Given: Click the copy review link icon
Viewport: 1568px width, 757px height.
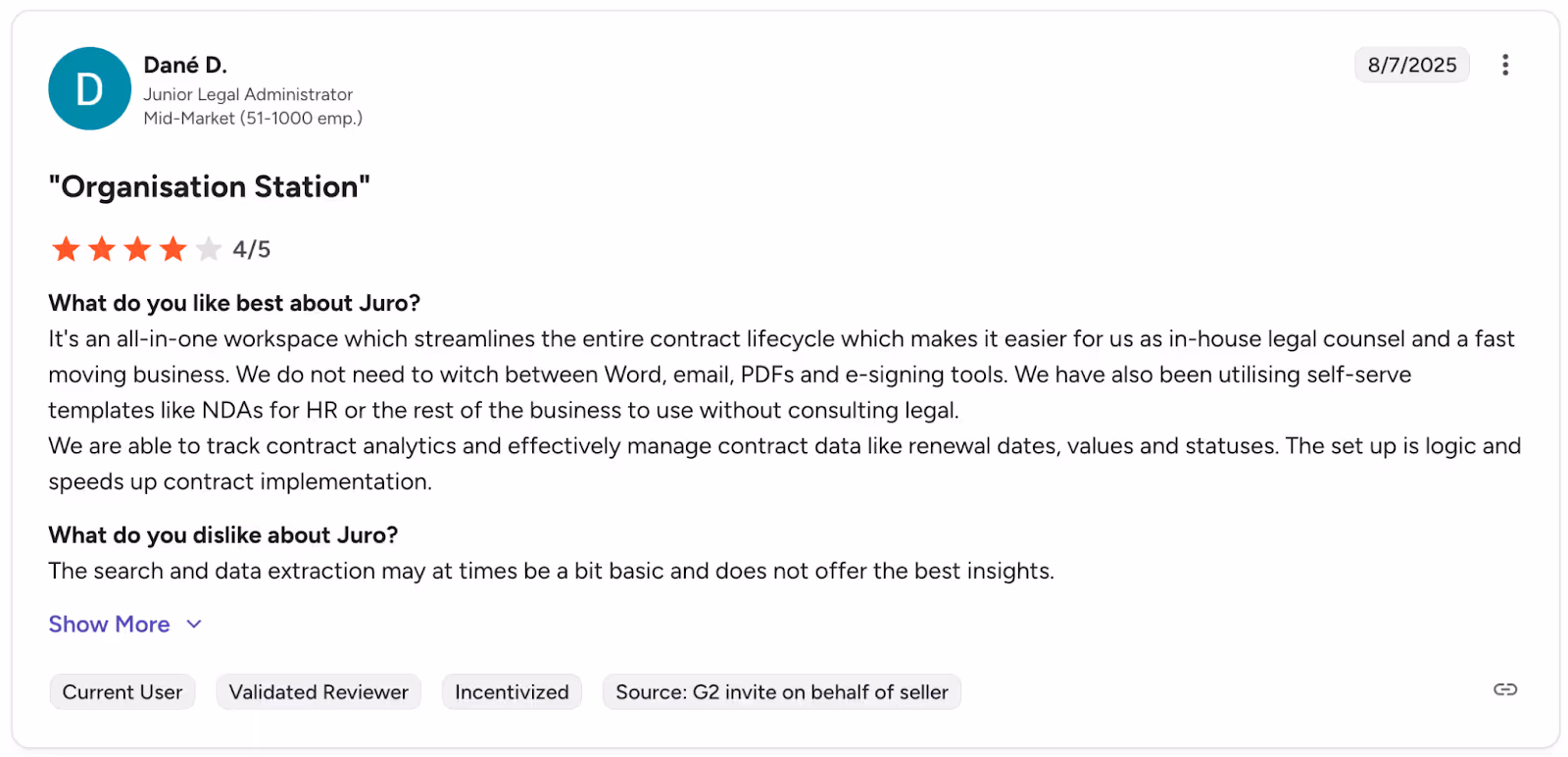Looking at the screenshot, I should coord(1503,689).
